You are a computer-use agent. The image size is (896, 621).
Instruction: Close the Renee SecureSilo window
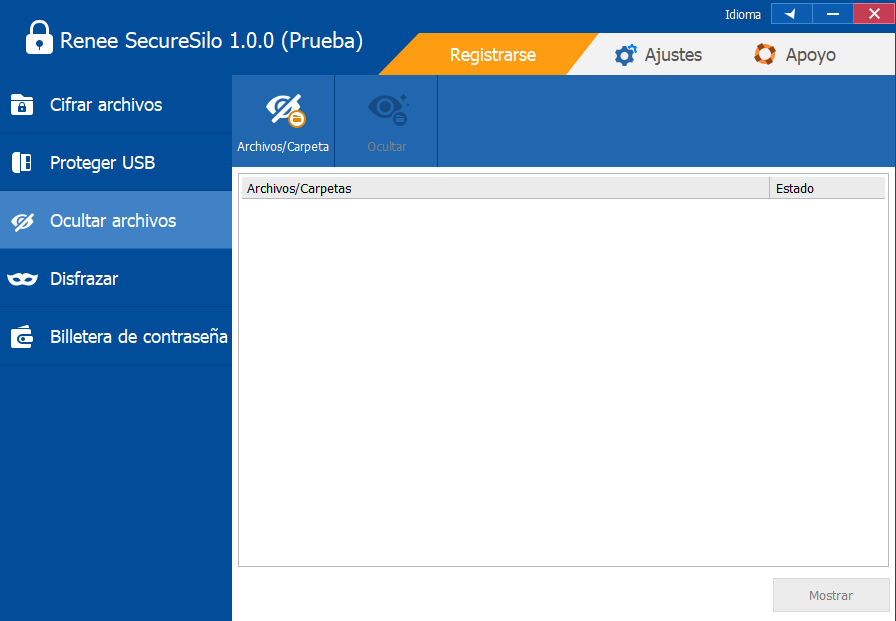874,14
